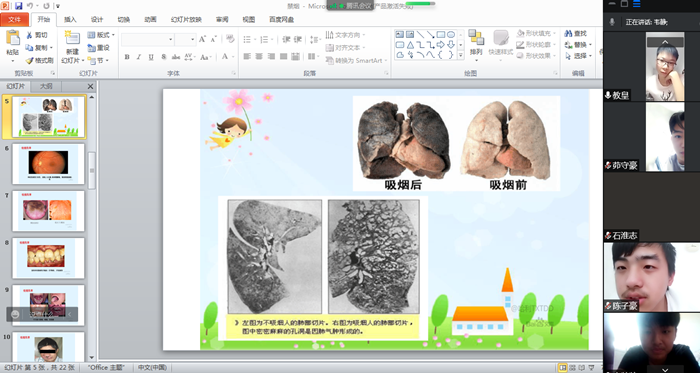Image resolution: width=700 pixels, height=373 pixels.
Task: Click the slide panel vertical scrollbar thumb
Action: tap(92, 170)
